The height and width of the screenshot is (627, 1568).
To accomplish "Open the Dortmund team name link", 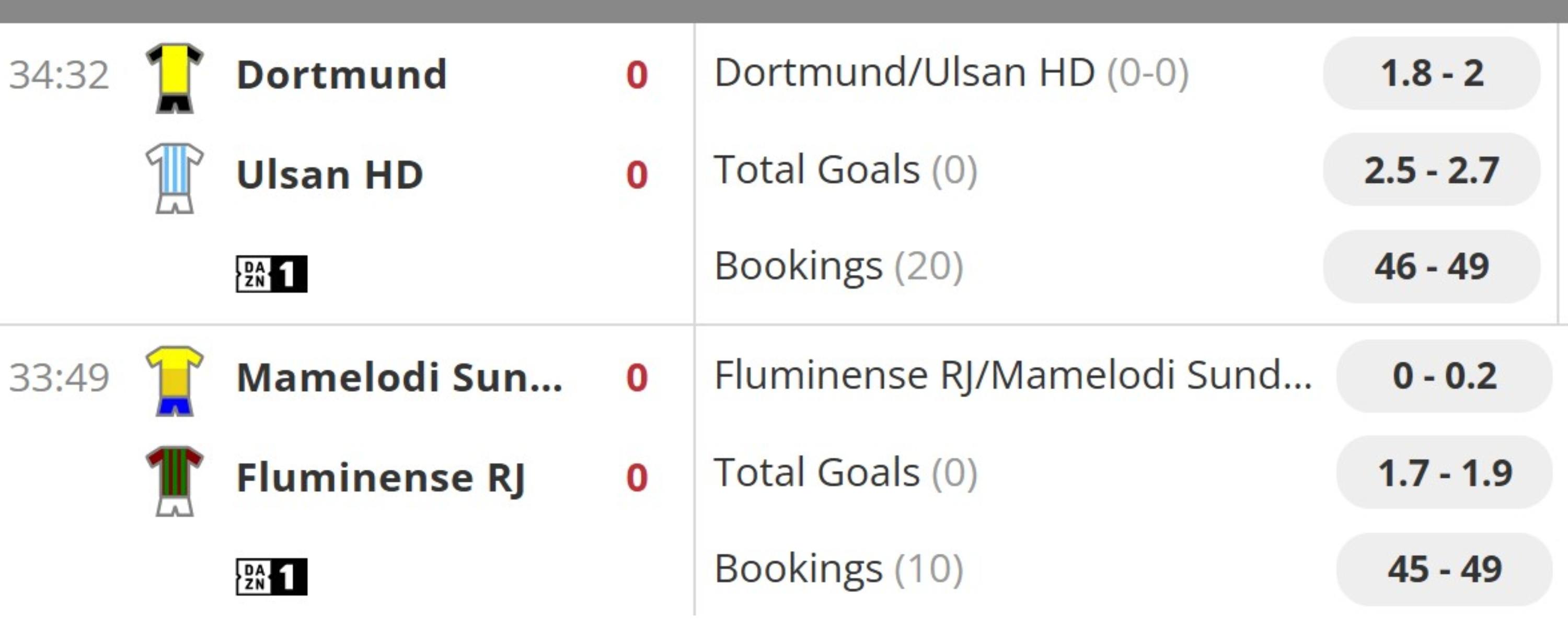I will pyautogui.click(x=341, y=75).
